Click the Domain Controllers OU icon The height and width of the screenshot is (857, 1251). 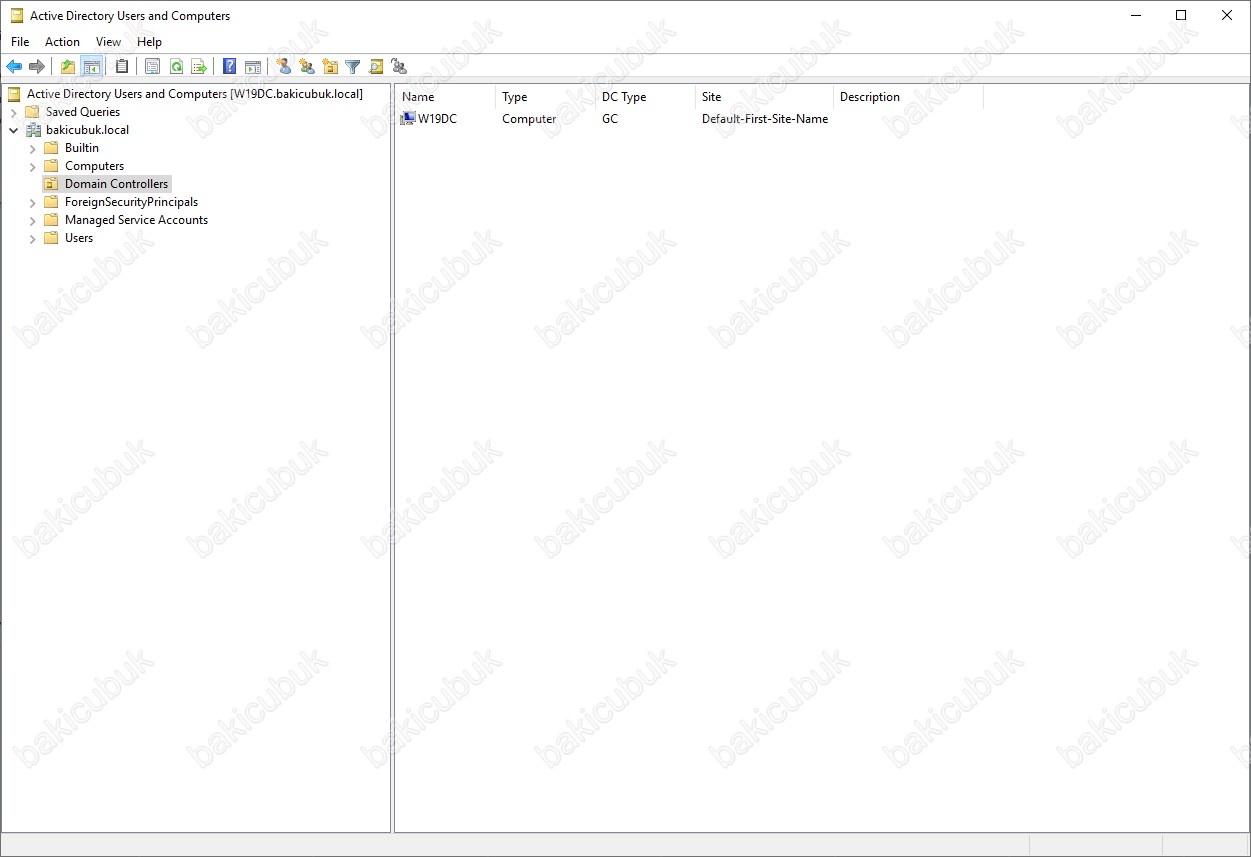coord(52,184)
